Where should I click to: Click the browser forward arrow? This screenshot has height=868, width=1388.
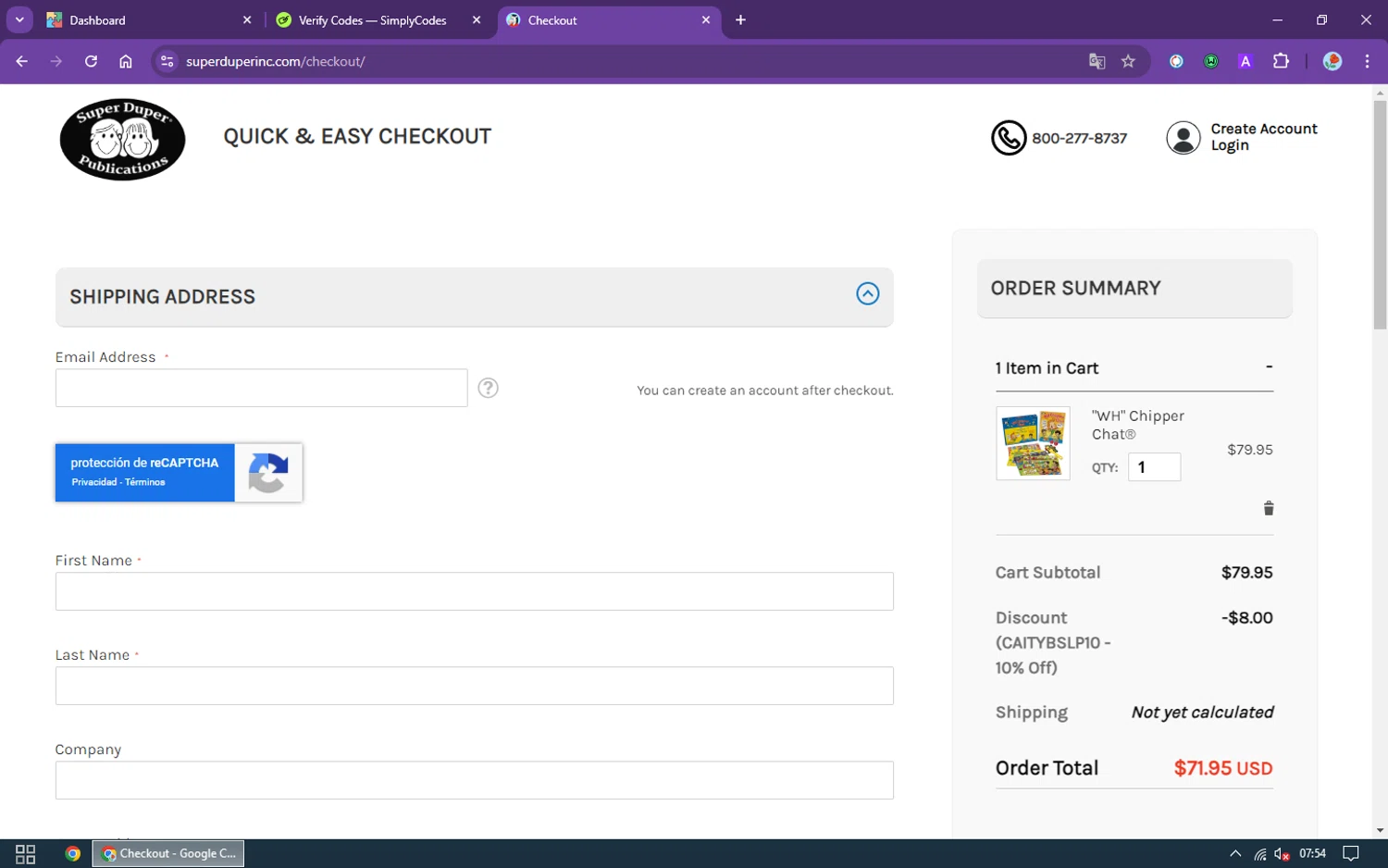click(x=56, y=61)
